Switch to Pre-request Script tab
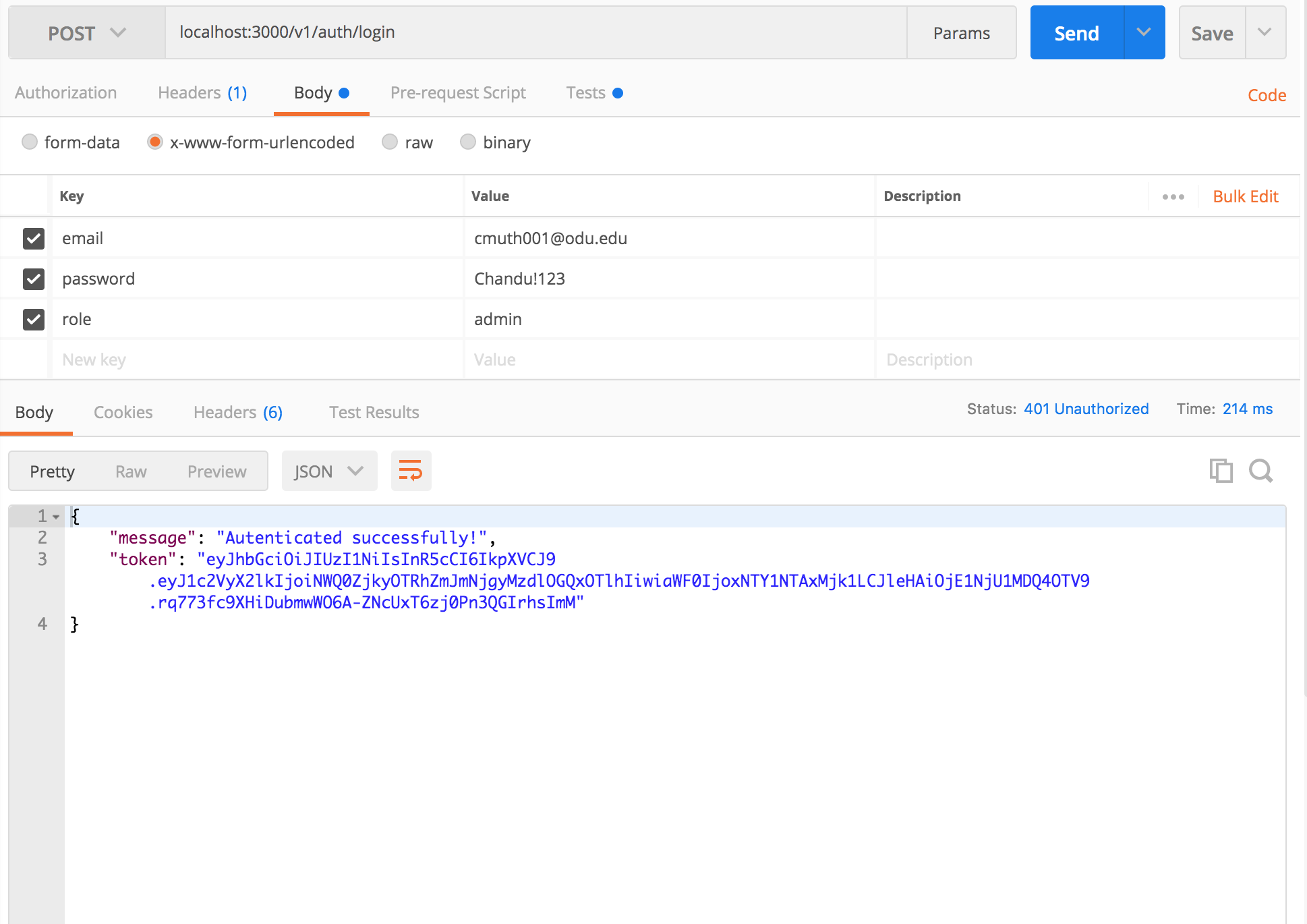Image resolution: width=1307 pixels, height=924 pixels. [458, 93]
